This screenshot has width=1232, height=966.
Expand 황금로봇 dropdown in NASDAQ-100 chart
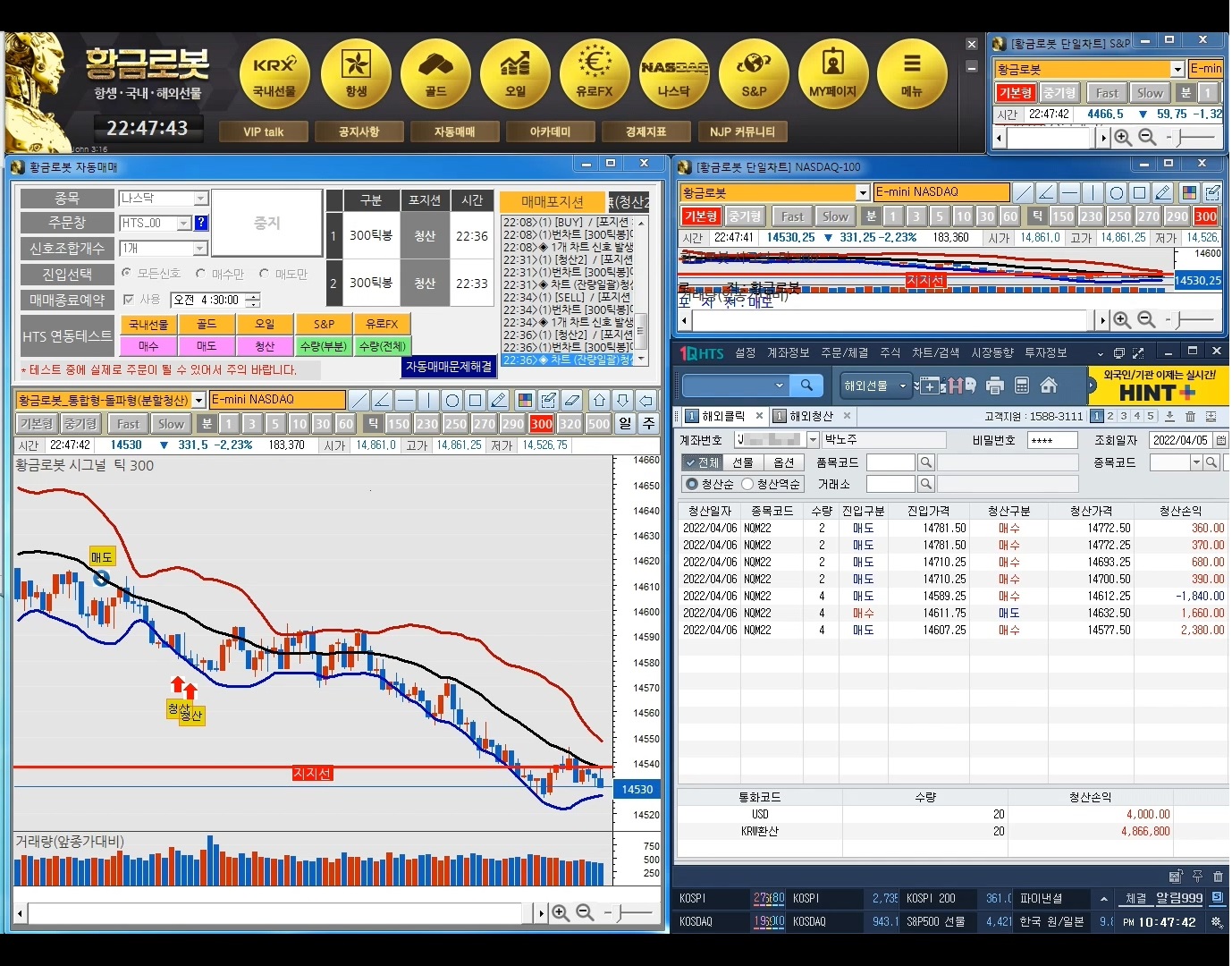862,192
